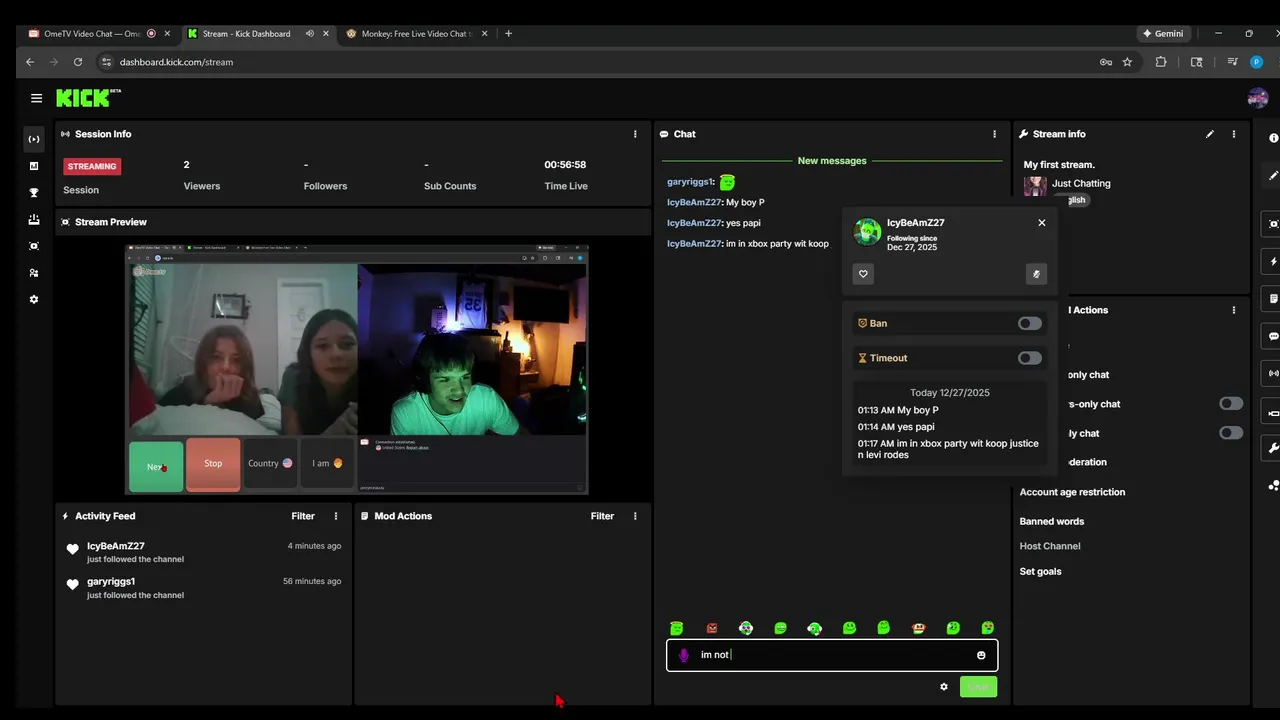Open the Mod Actions three-dot menu
This screenshot has height=720, width=1280.
point(635,516)
